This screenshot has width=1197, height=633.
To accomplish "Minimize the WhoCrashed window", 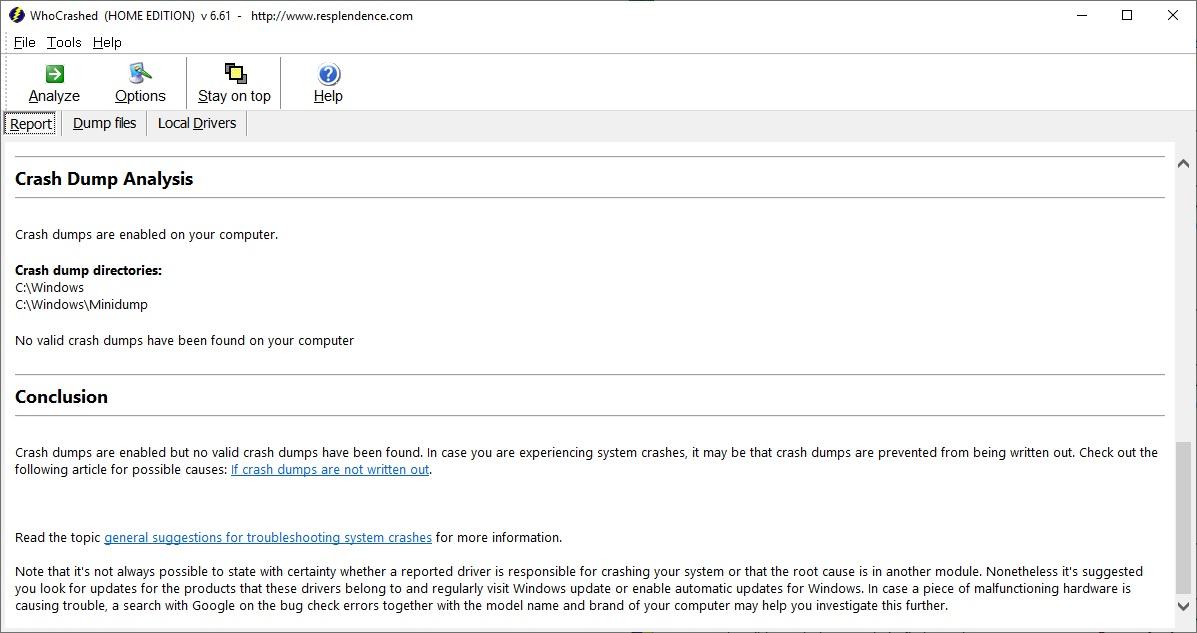I will click(x=1081, y=16).
